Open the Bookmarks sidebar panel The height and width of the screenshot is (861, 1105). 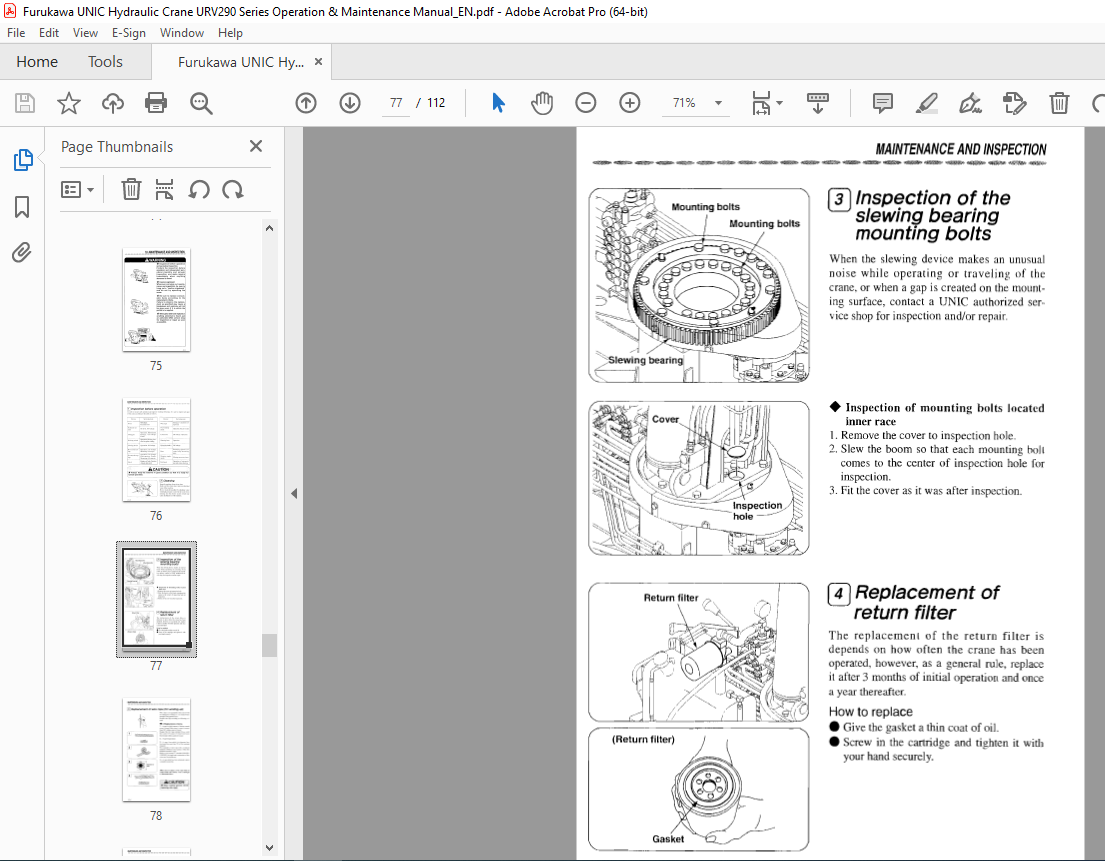[22, 207]
